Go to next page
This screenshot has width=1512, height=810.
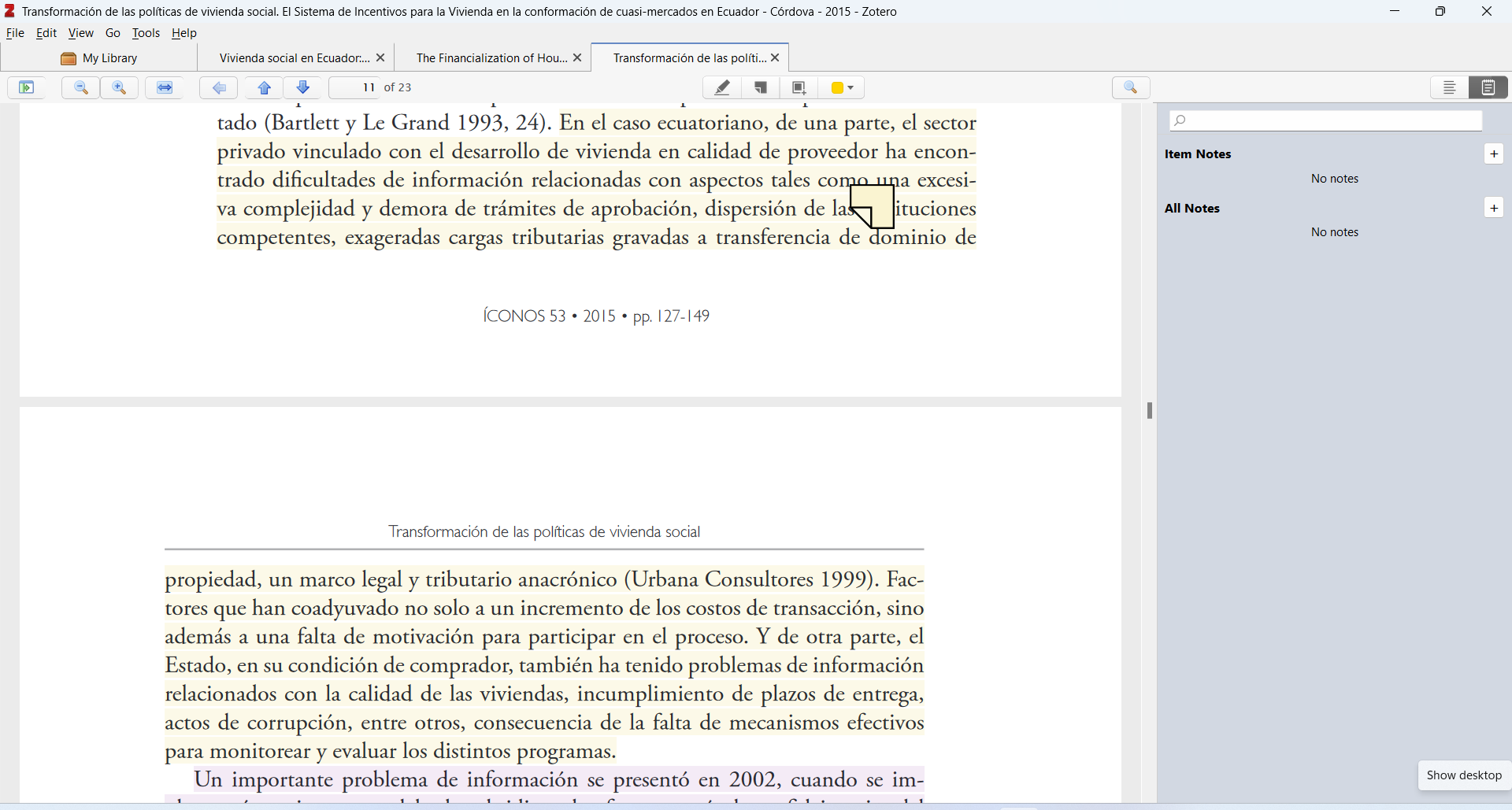coord(303,87)
